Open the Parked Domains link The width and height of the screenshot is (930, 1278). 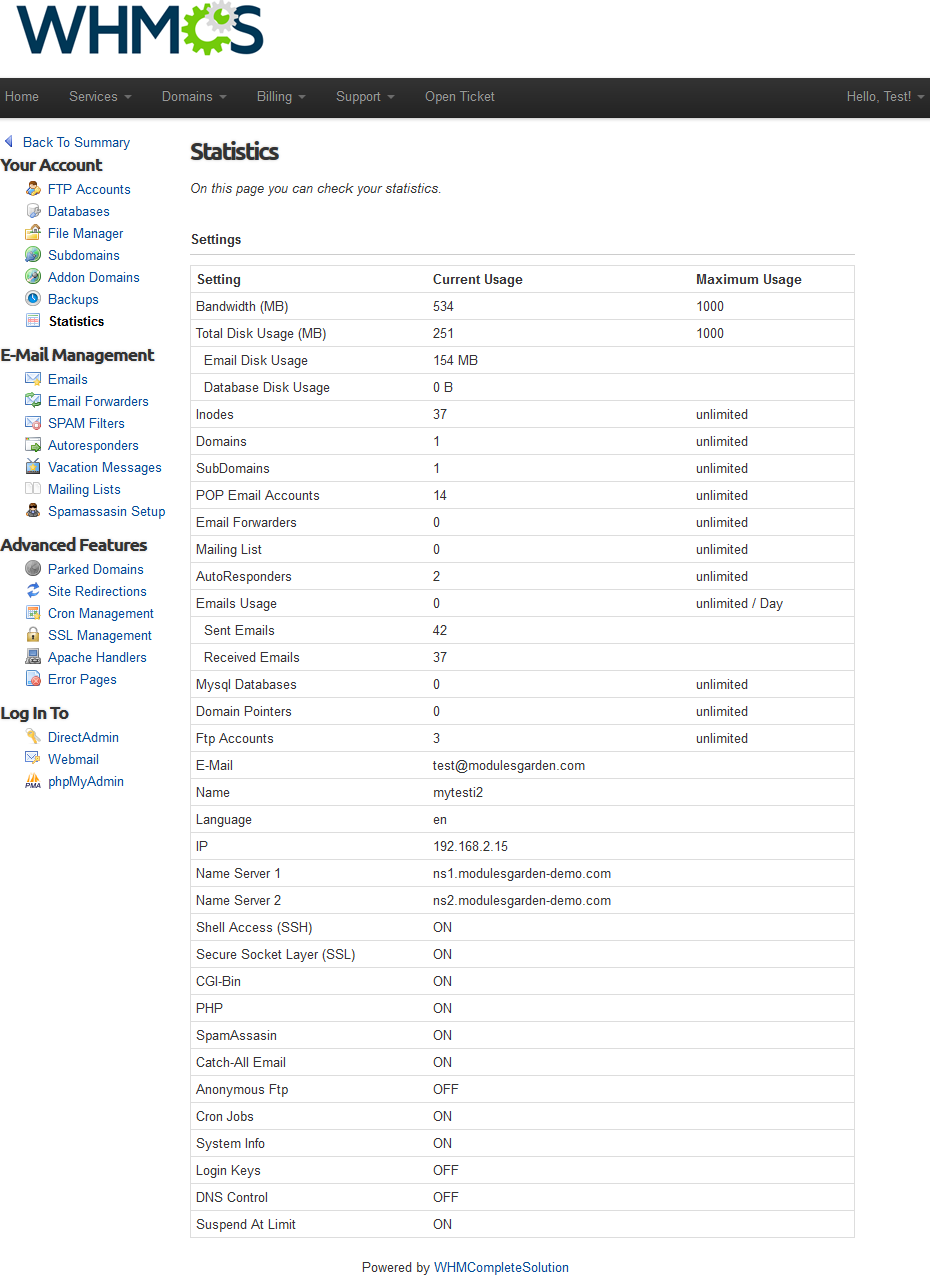pos(96,569)
